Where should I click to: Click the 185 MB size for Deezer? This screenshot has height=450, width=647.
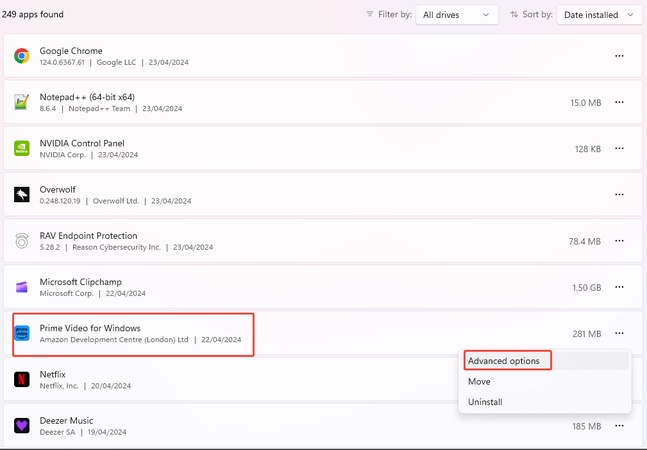point(587,426)
